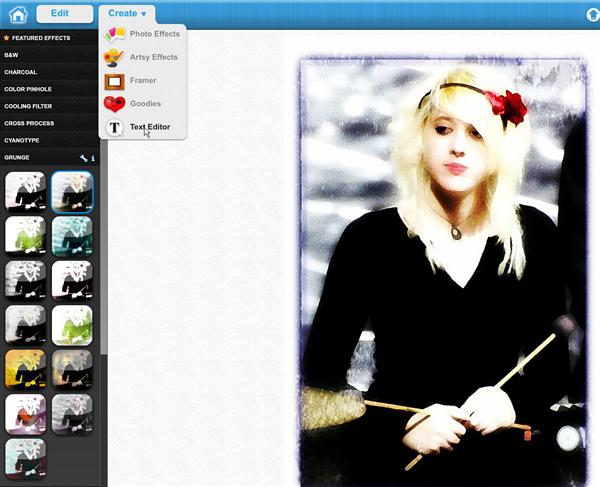
Task: Expand Featured Effects category
Action: (x=49, y=38)
